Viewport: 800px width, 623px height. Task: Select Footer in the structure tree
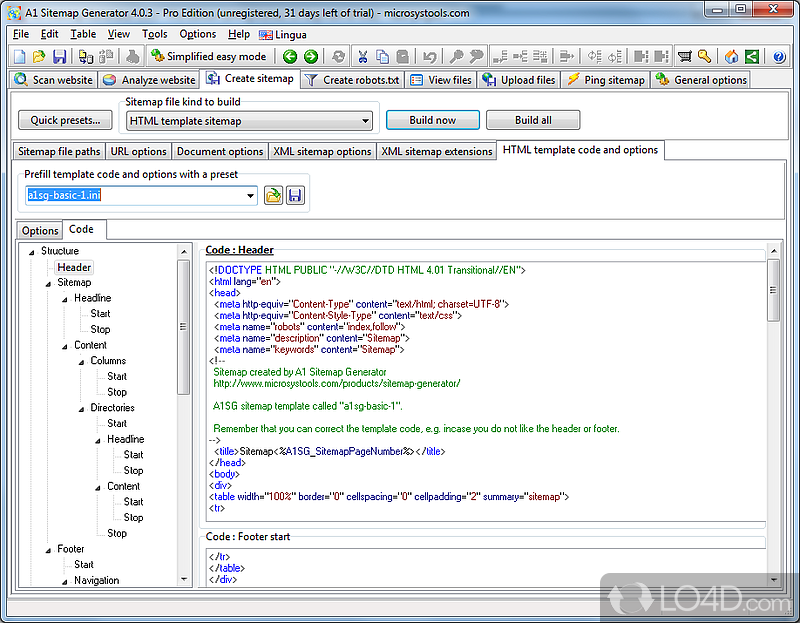70,549
